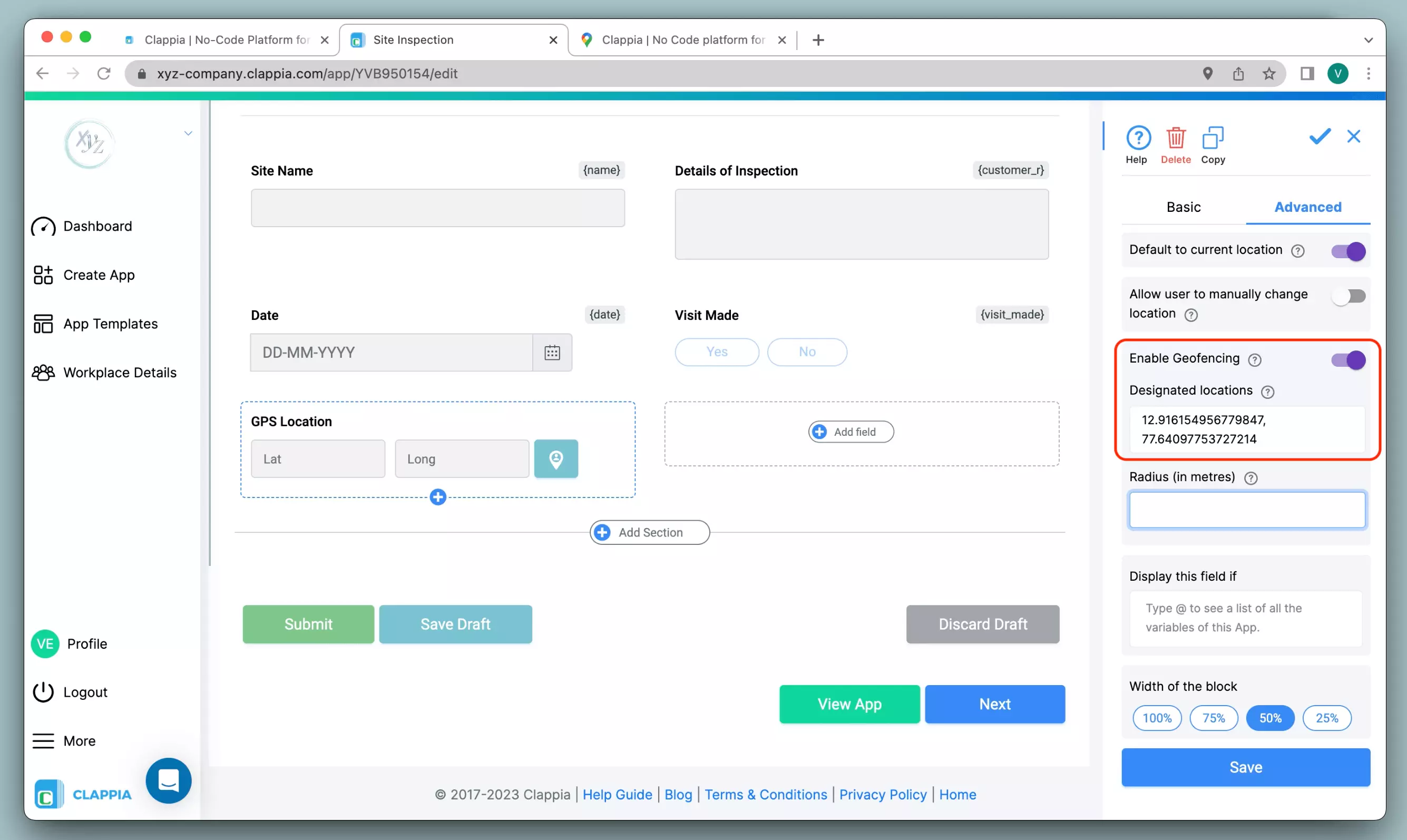Viewport: 1407px width, 840px height.
Task: Enable Allow user to manually change location
Action: click(1348, 296)
